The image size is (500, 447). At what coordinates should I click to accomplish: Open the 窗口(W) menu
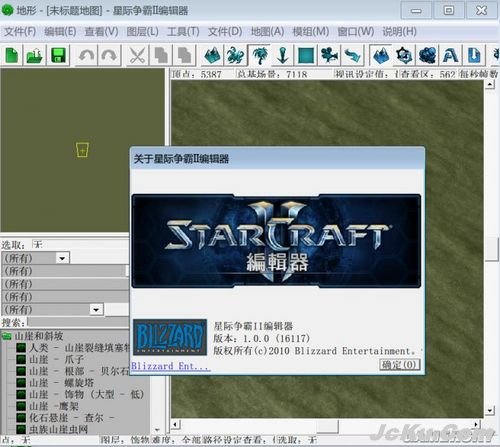(356, 32)
